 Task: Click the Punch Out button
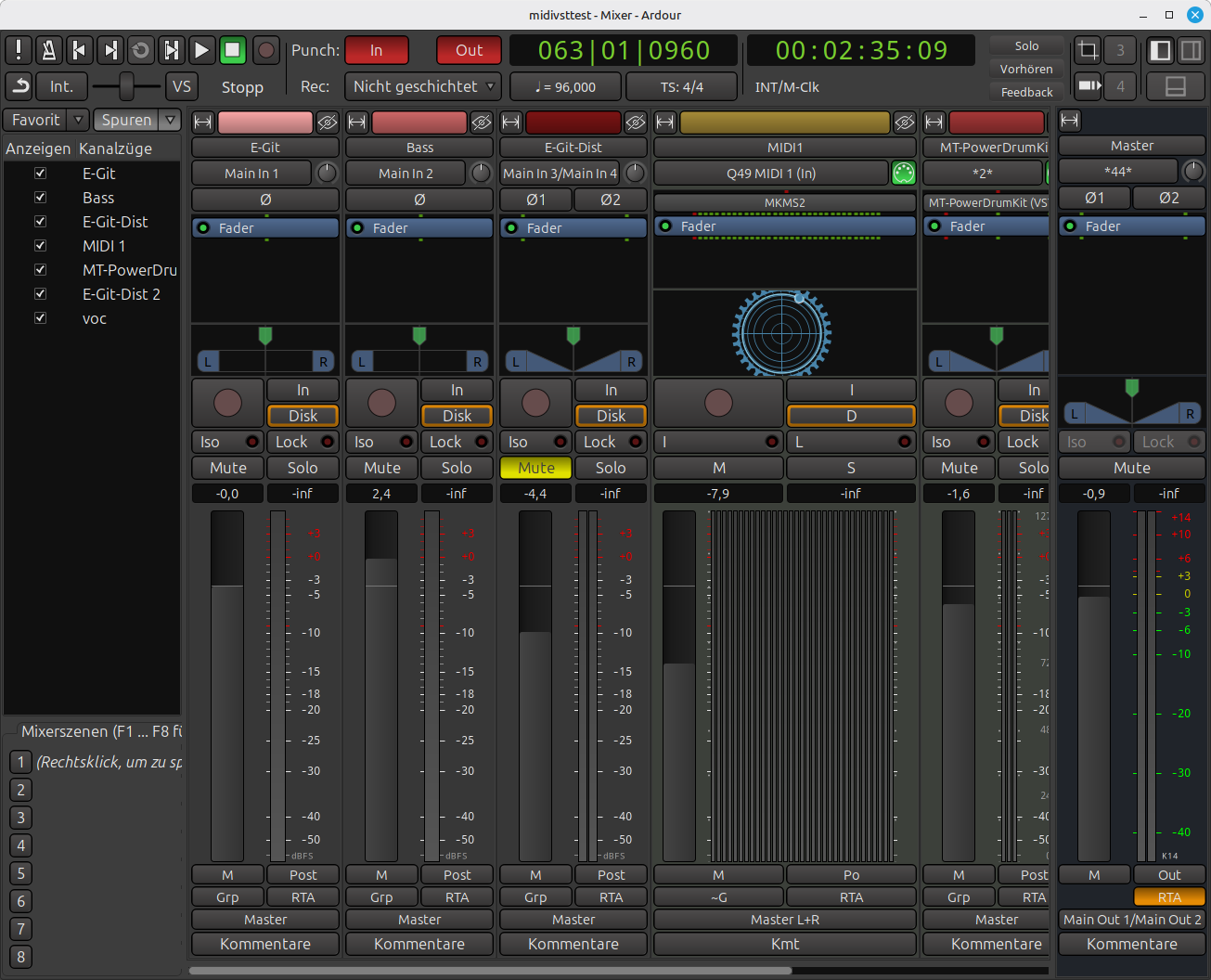pos(469,50)
